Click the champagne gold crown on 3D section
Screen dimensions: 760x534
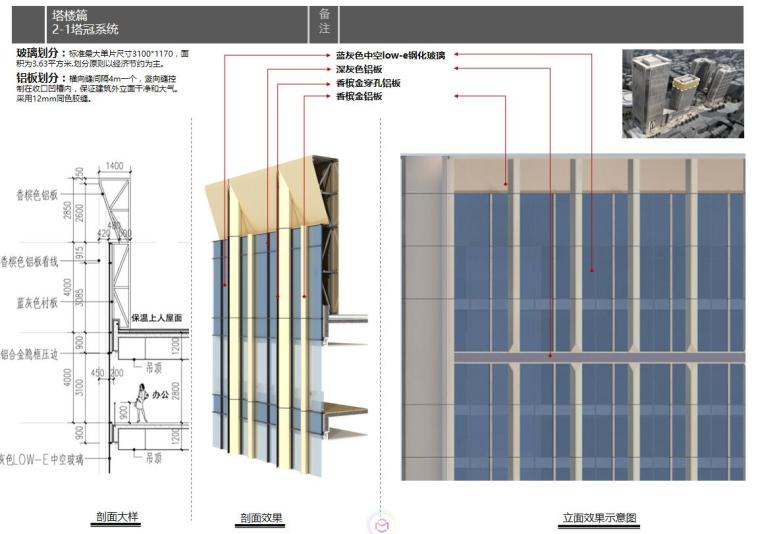pos(260,197)
